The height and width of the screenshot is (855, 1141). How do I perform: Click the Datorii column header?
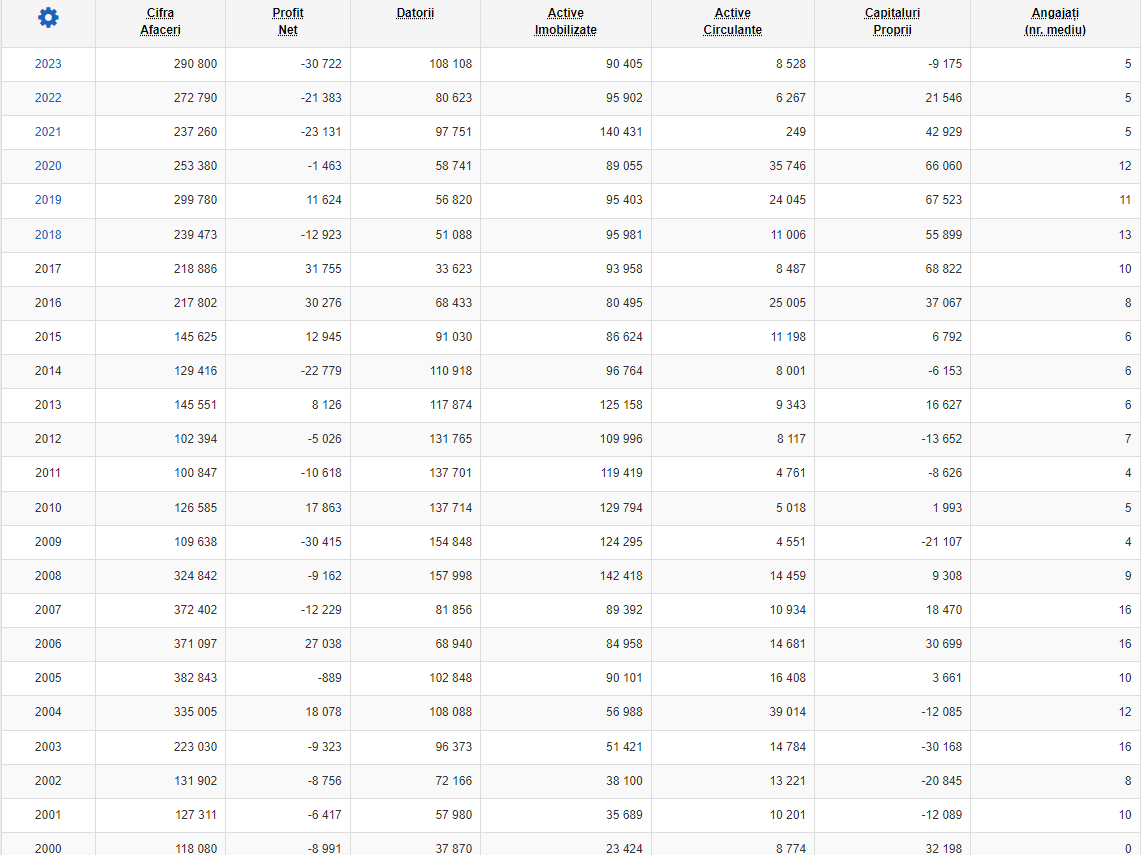(x=416, y=13)
